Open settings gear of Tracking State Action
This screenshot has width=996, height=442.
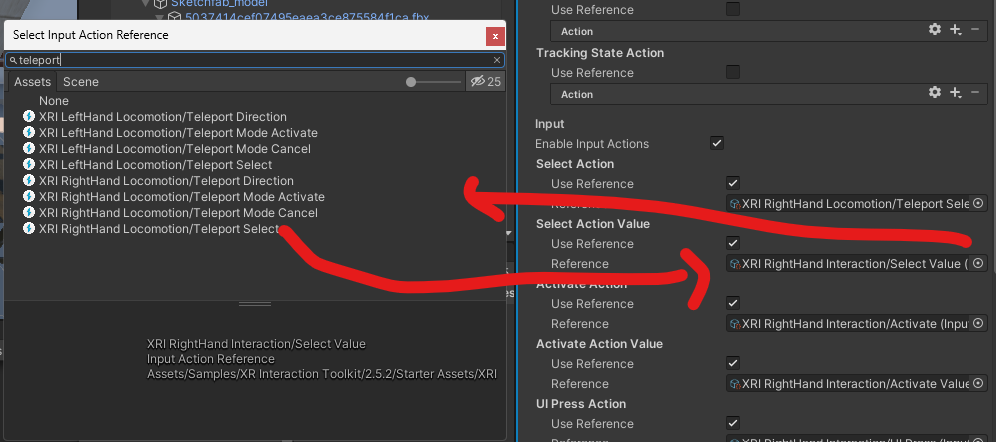pos(934,92)
